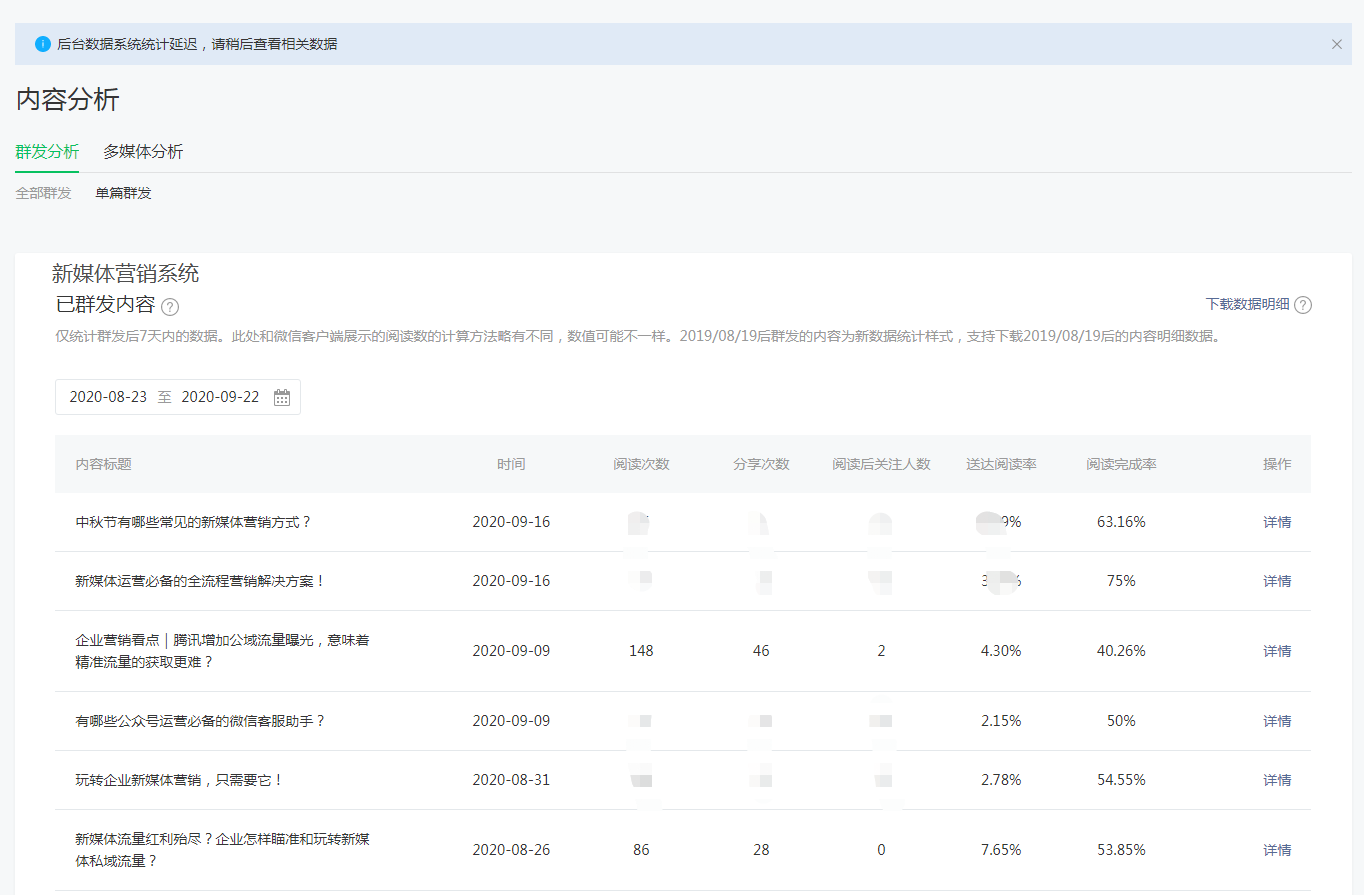Click the title starting with 新媒体流量红利殆尽
1364x895 pixels.
pyautogui.click(x=223, y=850)
